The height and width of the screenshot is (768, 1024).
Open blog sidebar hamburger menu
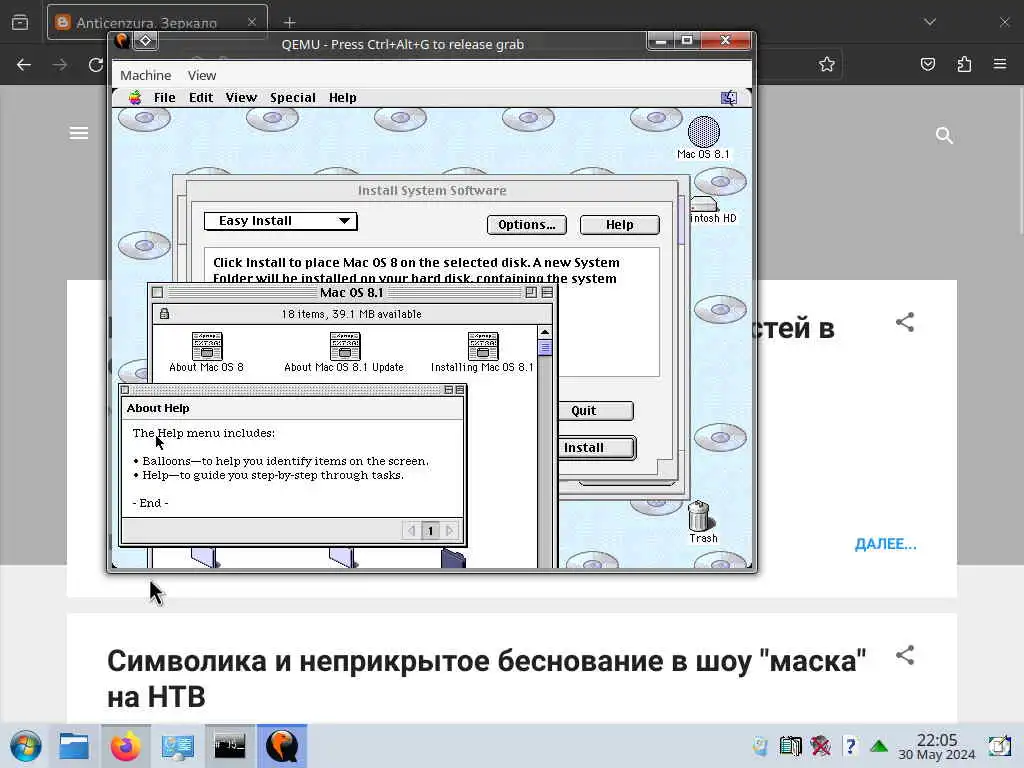(79, 133)
